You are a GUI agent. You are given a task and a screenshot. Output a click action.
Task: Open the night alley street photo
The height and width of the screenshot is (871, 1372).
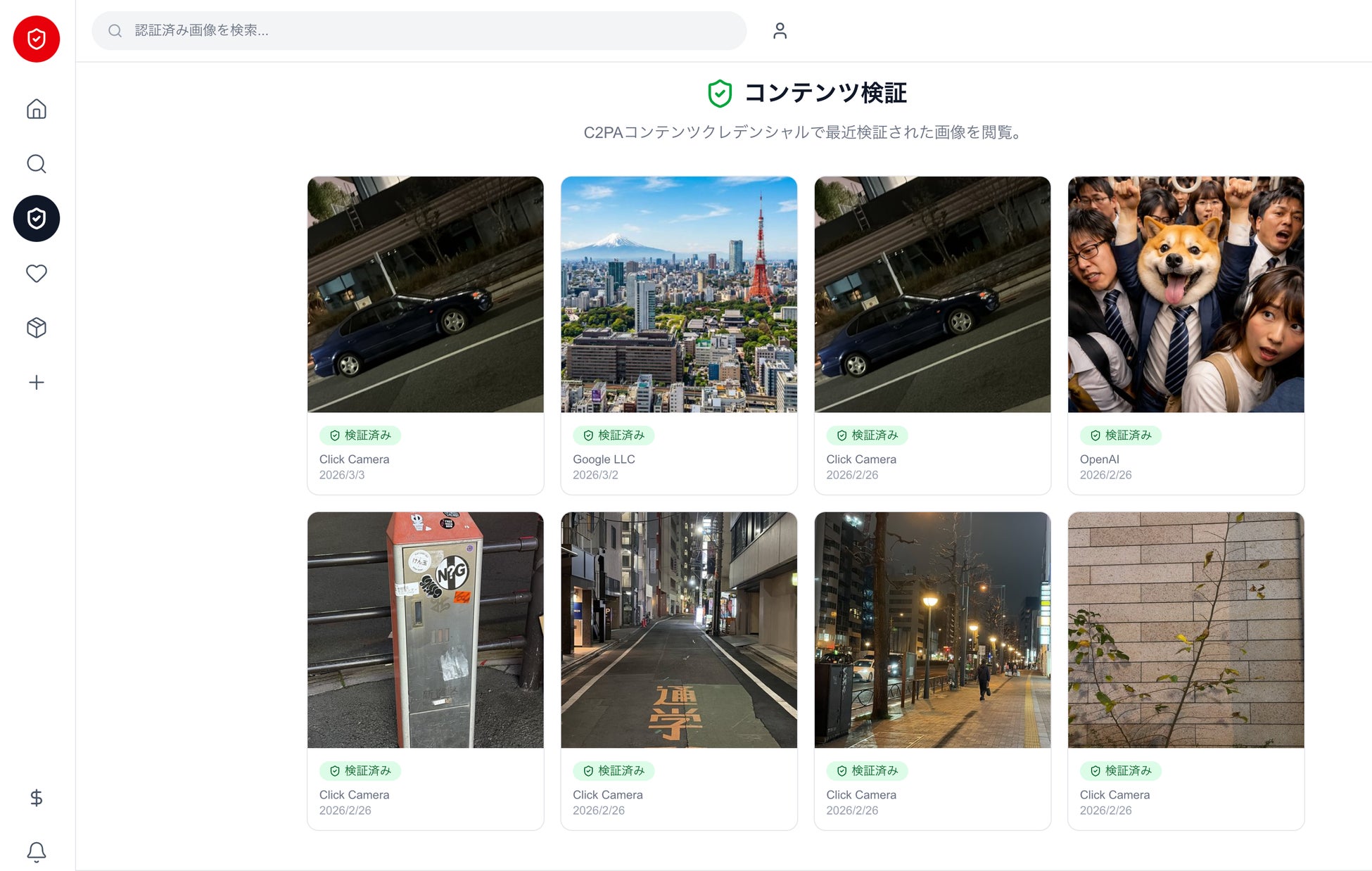pos(679,630)
